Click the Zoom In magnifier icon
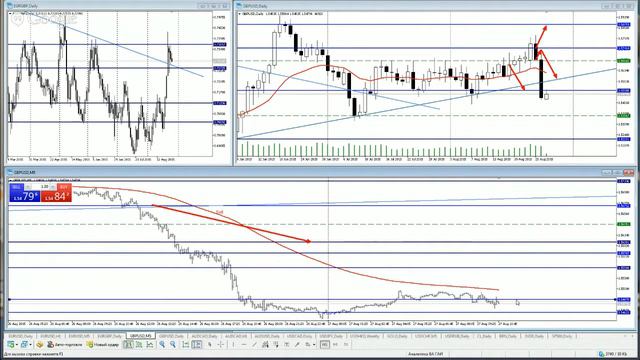The width and height of the screenshot is (640, 360). click(162, 344)
